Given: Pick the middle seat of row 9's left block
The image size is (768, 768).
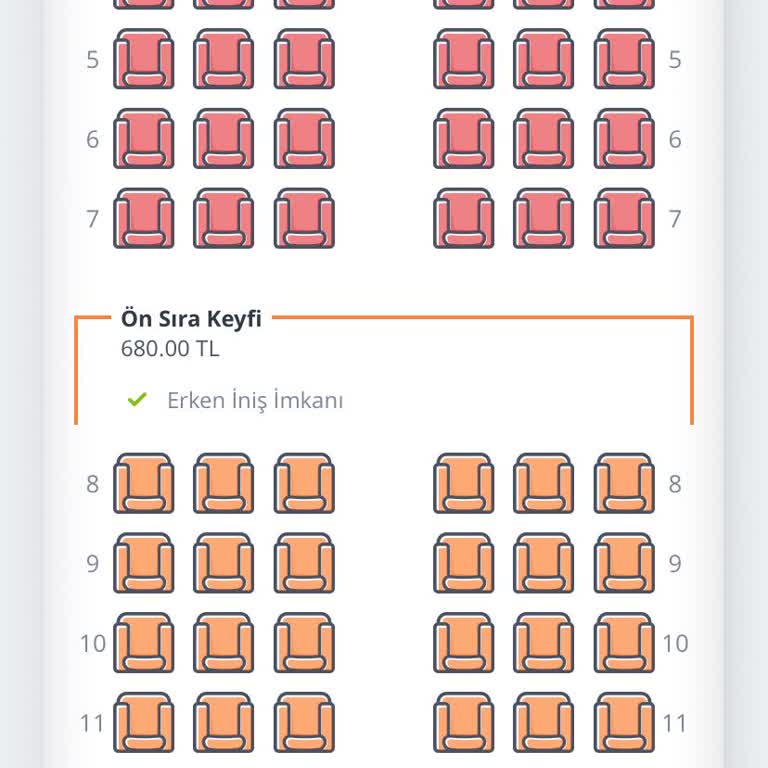Looking at the screenshot, I should 223,564.
